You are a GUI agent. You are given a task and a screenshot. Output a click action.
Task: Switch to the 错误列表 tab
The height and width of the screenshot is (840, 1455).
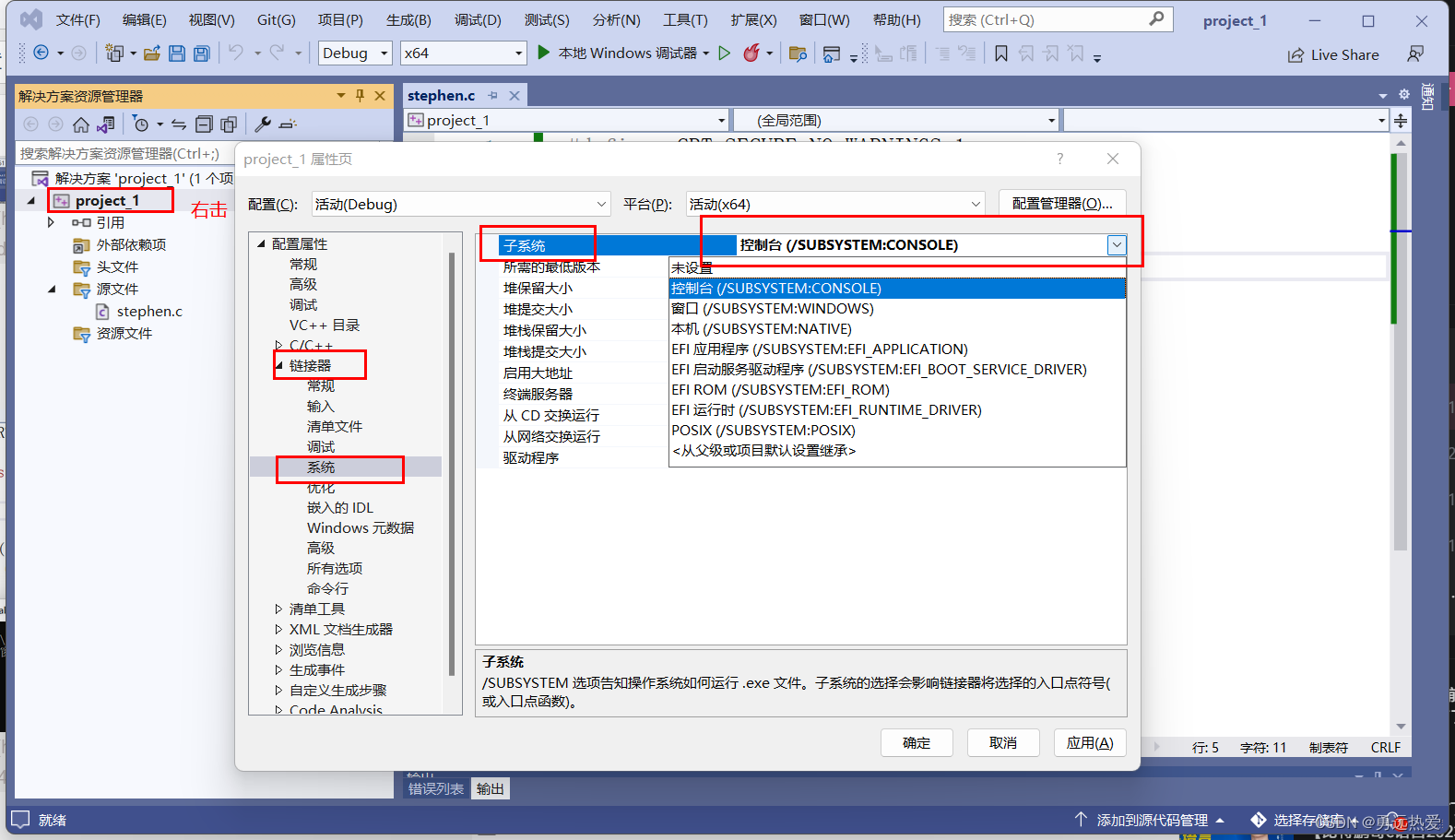click(x=436, y=788)
